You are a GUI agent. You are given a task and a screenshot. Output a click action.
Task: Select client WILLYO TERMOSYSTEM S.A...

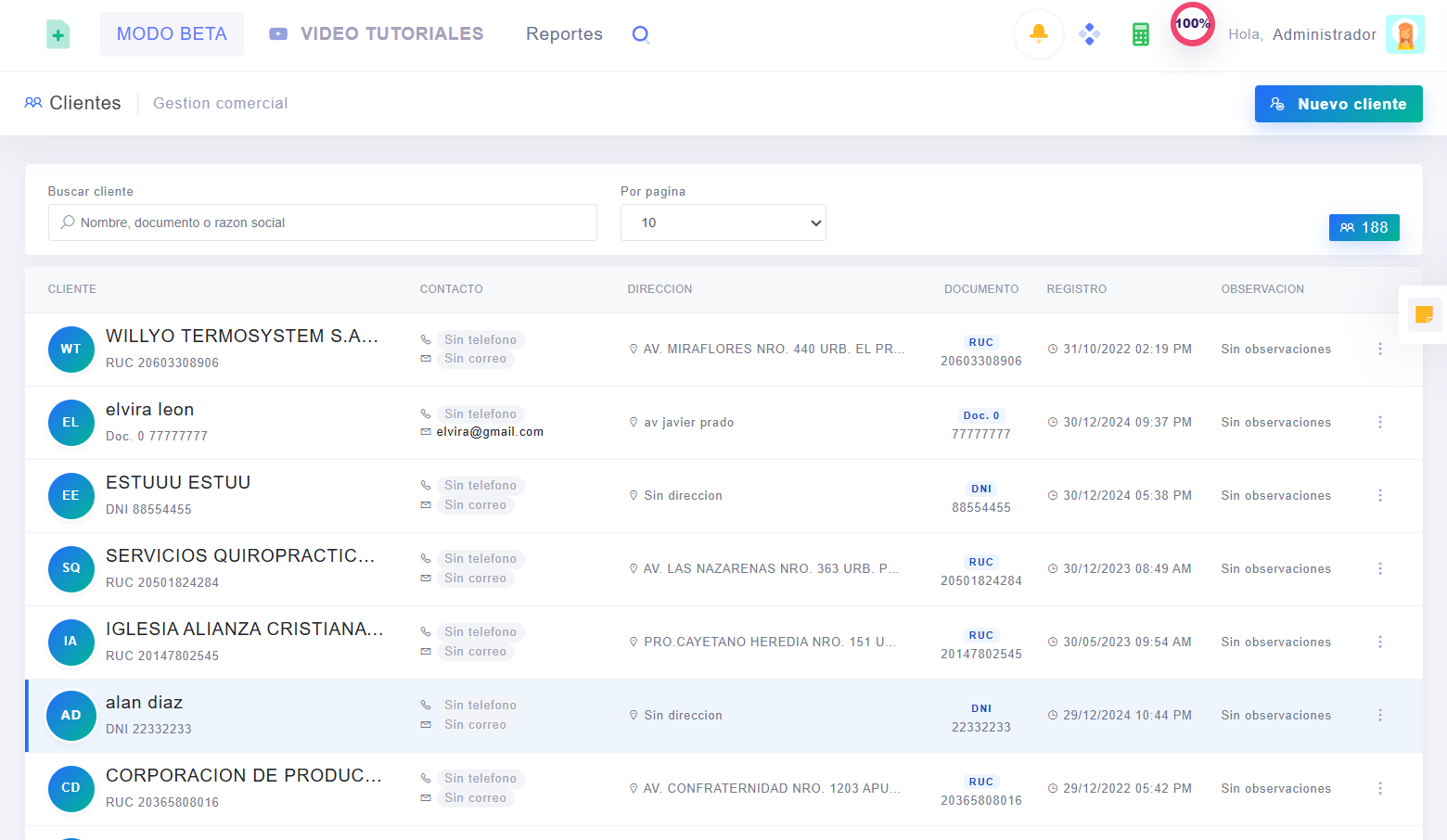coord(242,336)
